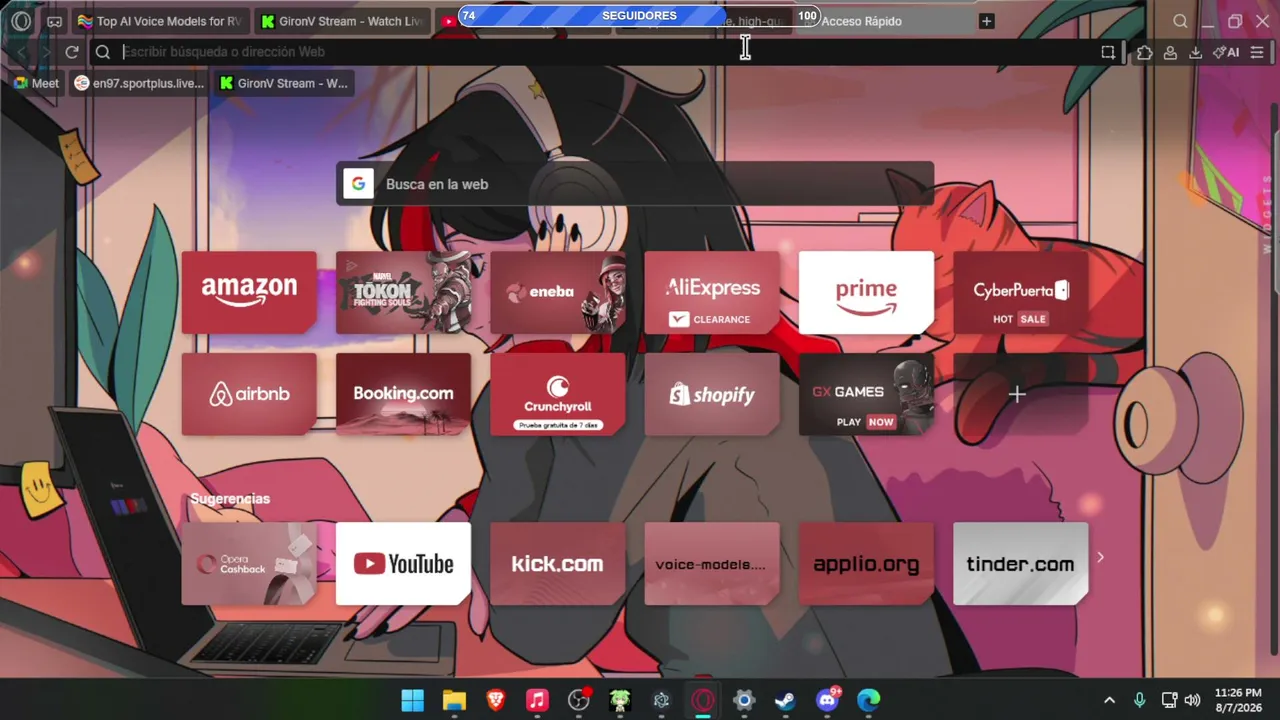Open the kick.com suggestion

click(x=557, y=564)
